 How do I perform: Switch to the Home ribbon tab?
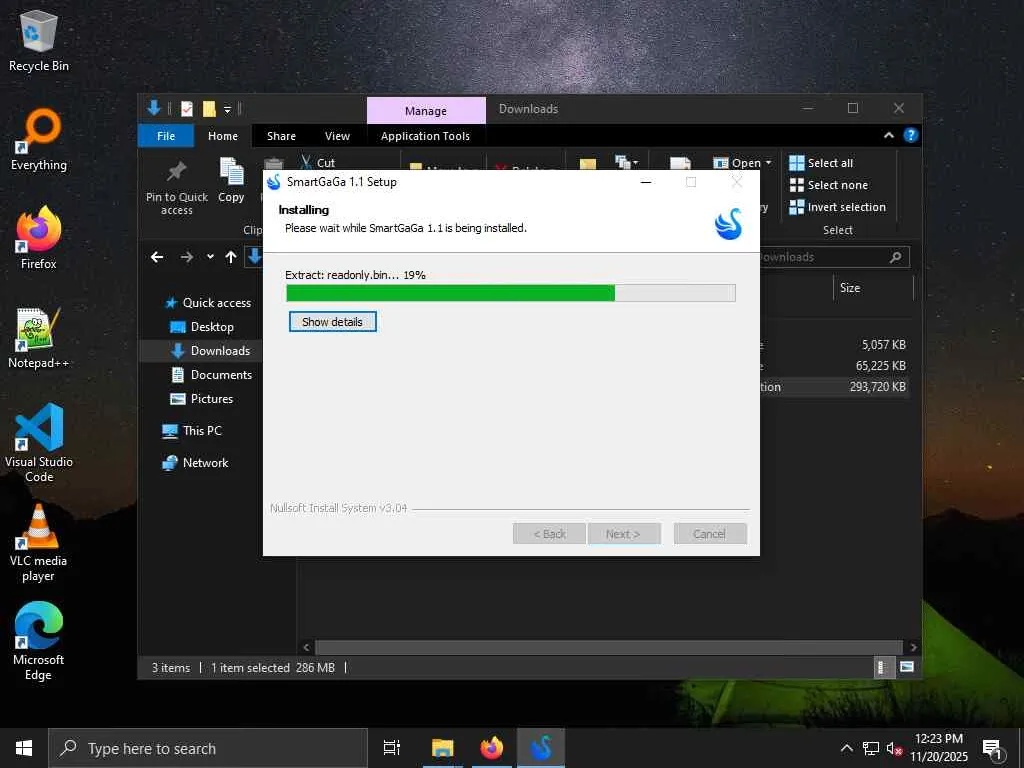(x=223, y=136)
